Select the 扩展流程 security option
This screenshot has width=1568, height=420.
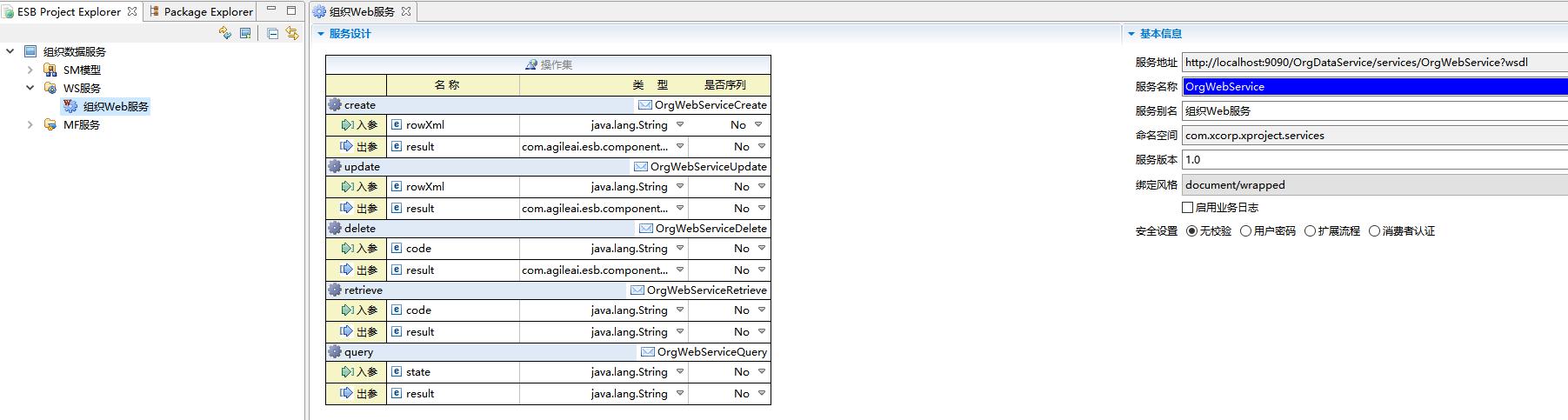(x=1311, y=230)
